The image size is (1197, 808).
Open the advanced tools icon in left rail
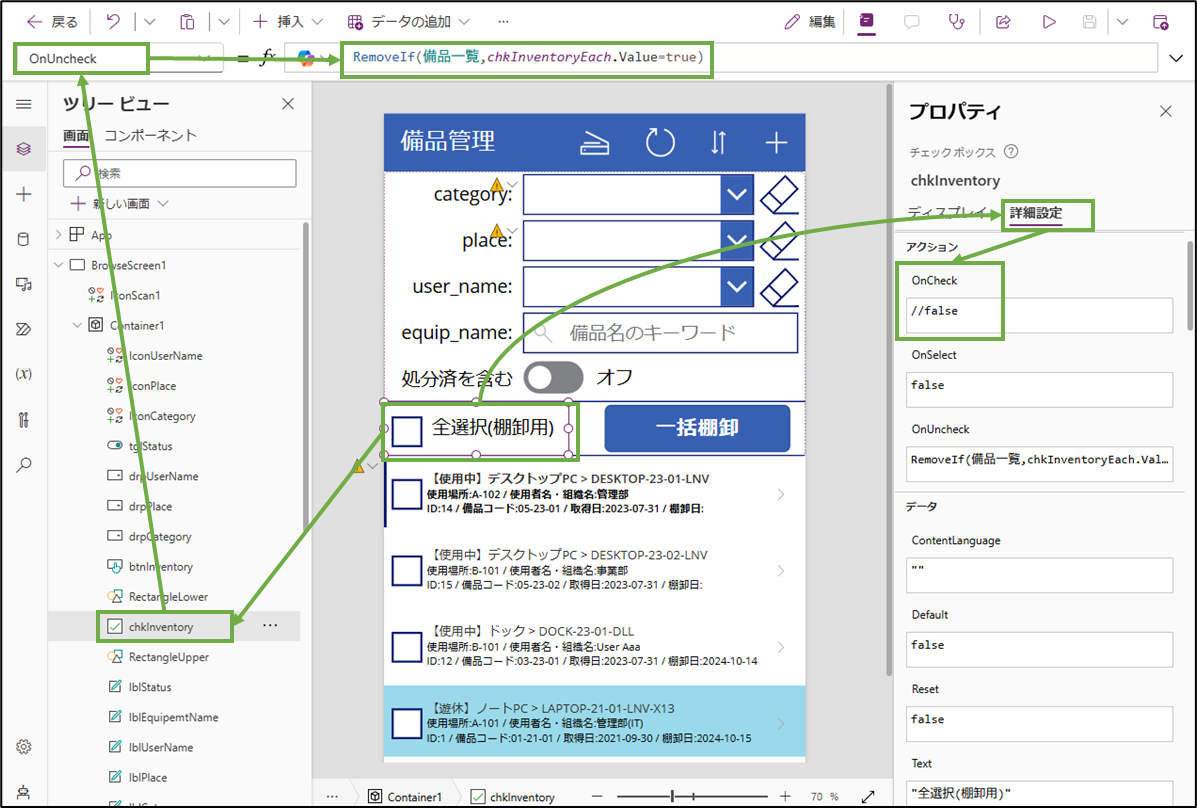click(x=24, y=419)
